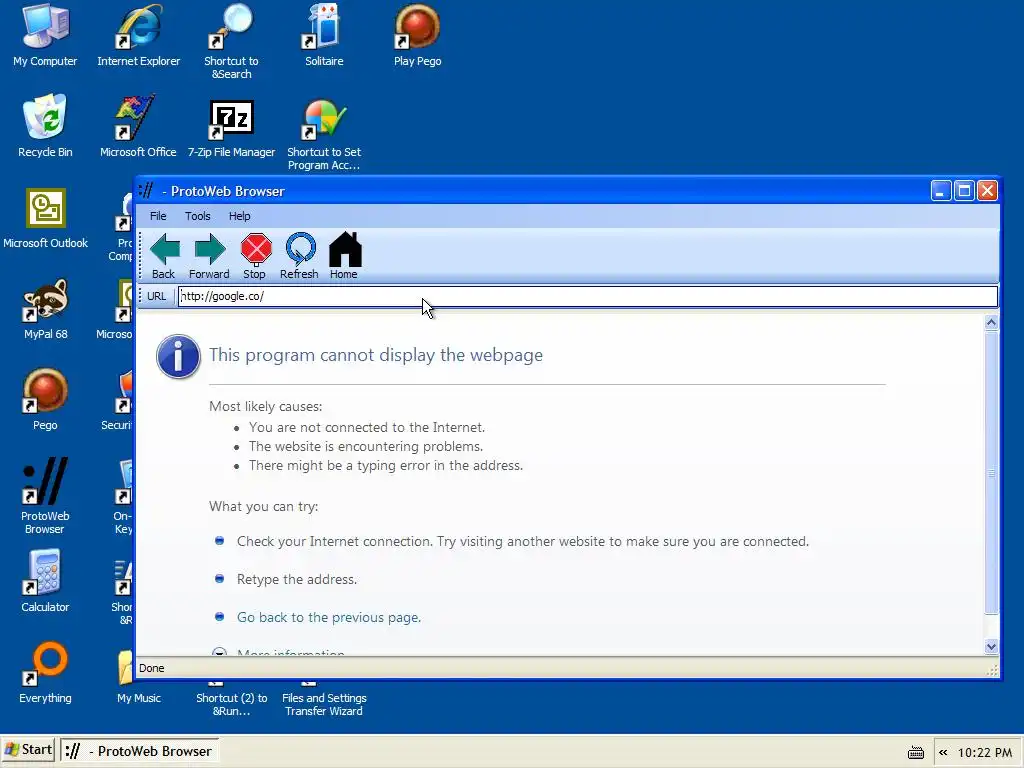
Task: Refresh the current page
Action: coord(300,256)
